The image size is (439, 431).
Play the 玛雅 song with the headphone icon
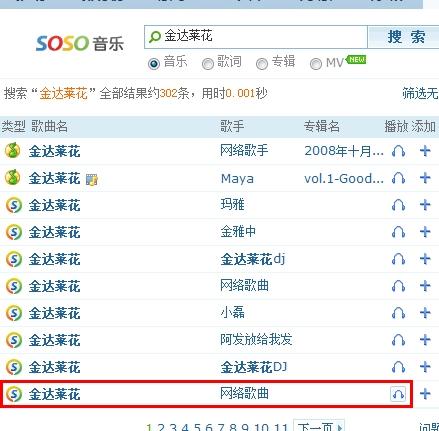point(398,205)
